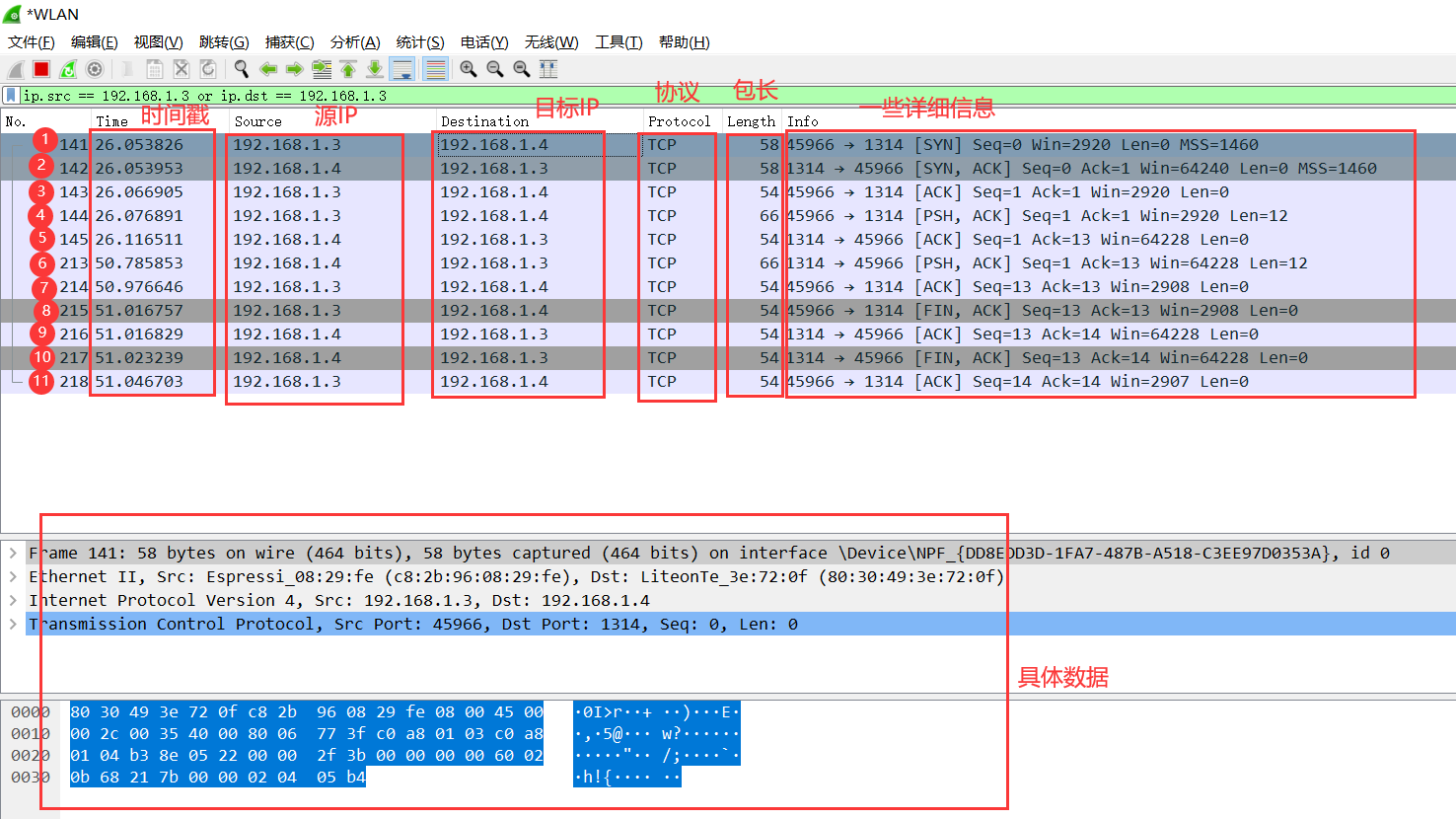Click the start capture shark fin icon
1456x819 pixels.
click(15, 69)
